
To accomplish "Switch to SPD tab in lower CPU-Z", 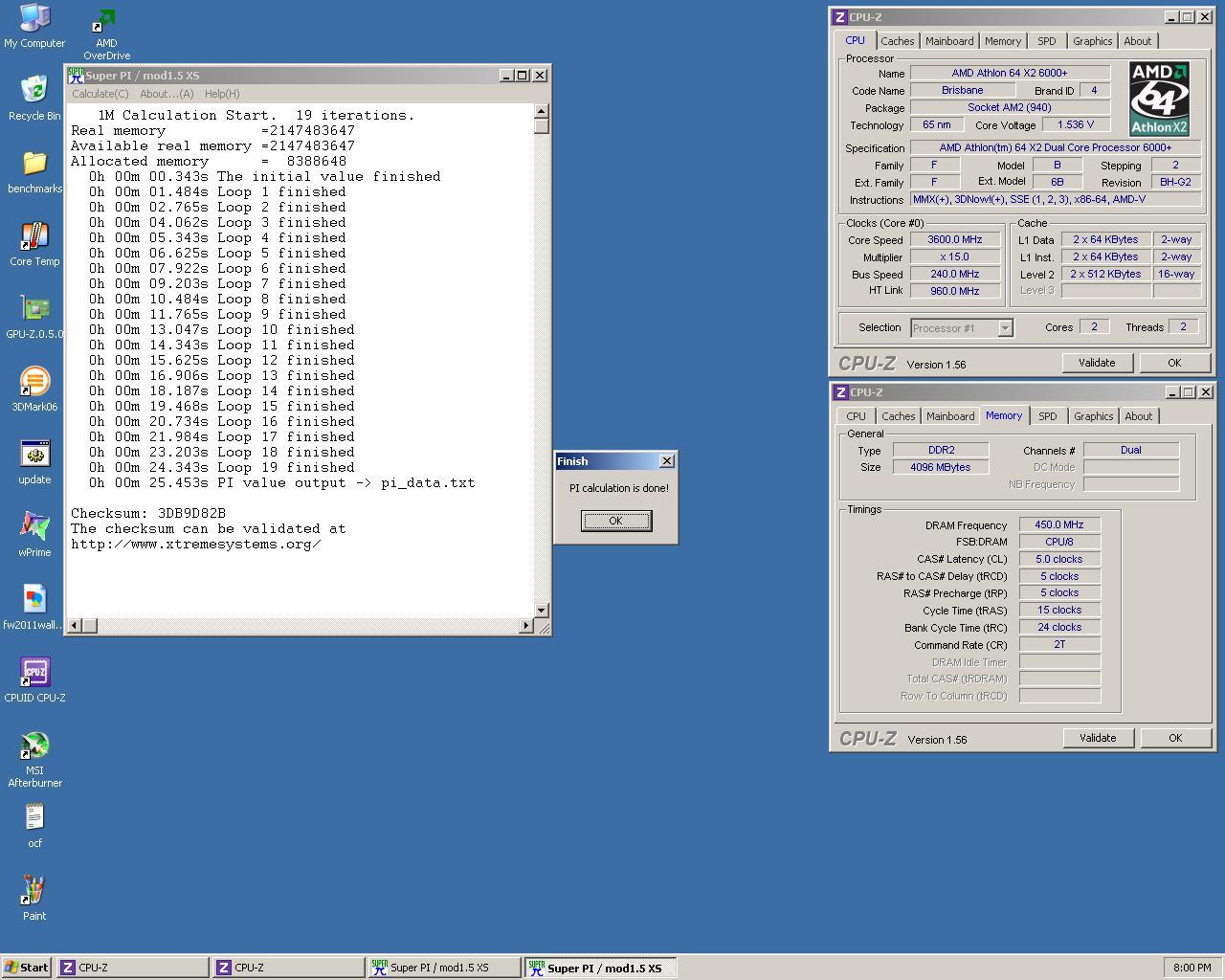I will click(x=1048, y=416).
